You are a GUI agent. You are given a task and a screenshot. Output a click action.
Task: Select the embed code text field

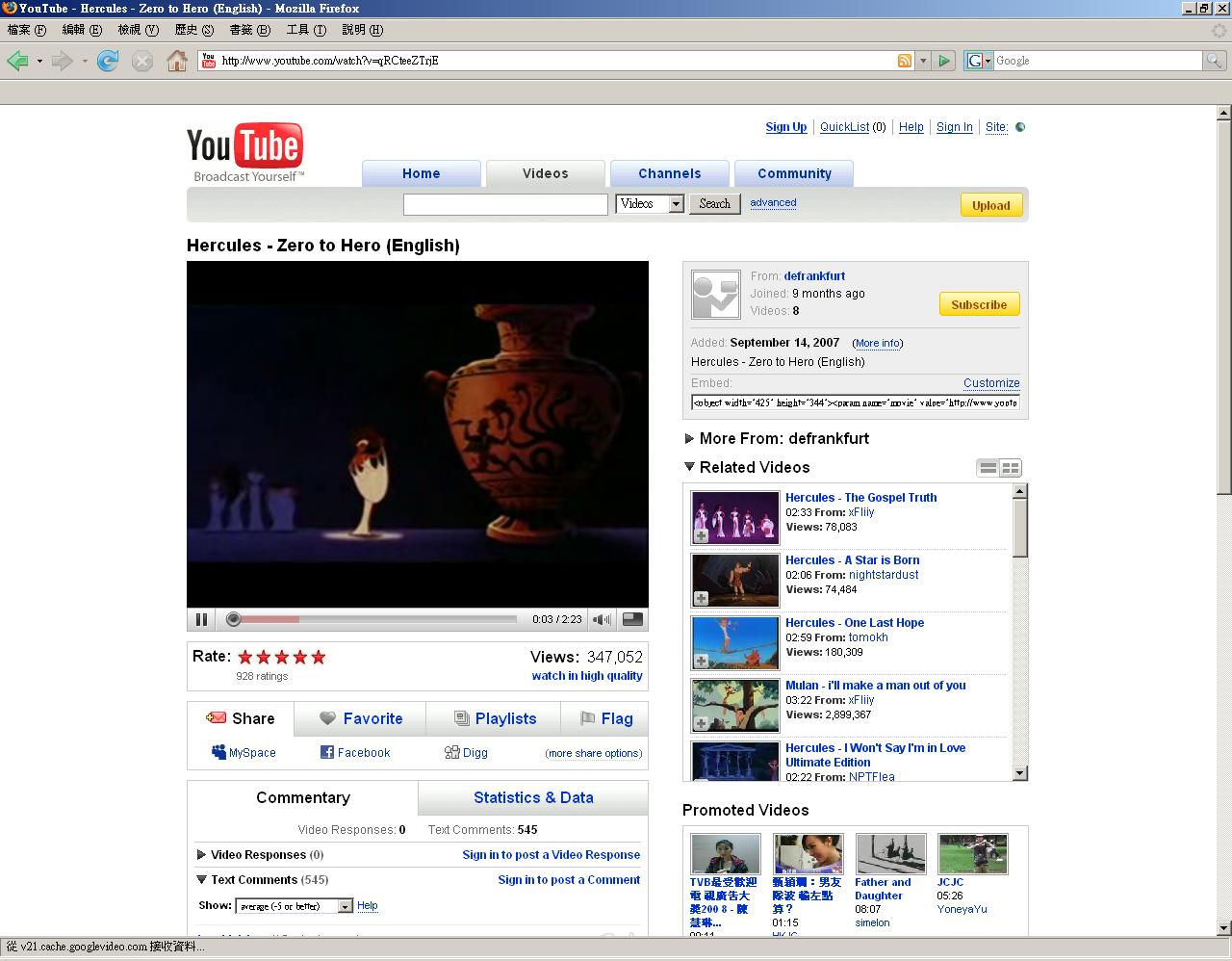[855, 403]
